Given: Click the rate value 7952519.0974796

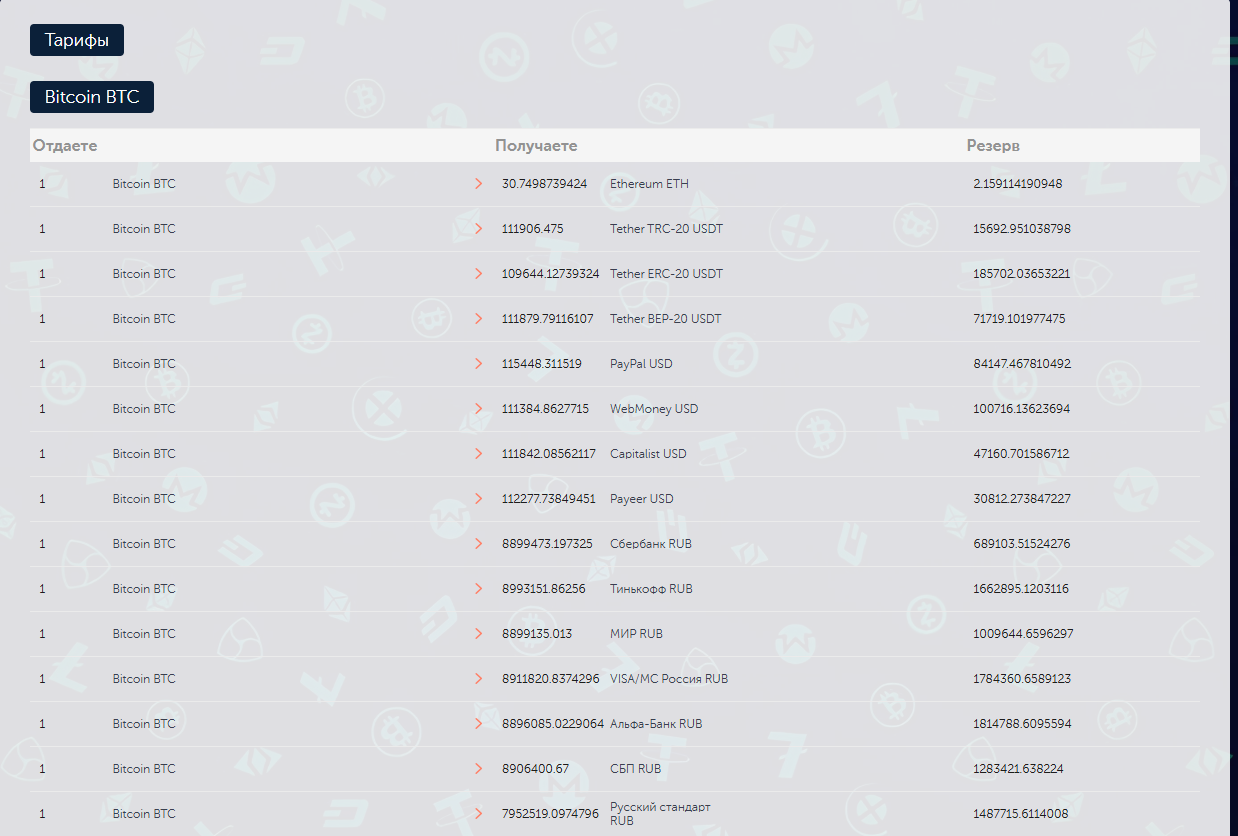Looking at the screenshot, I should tap(551, 814).
